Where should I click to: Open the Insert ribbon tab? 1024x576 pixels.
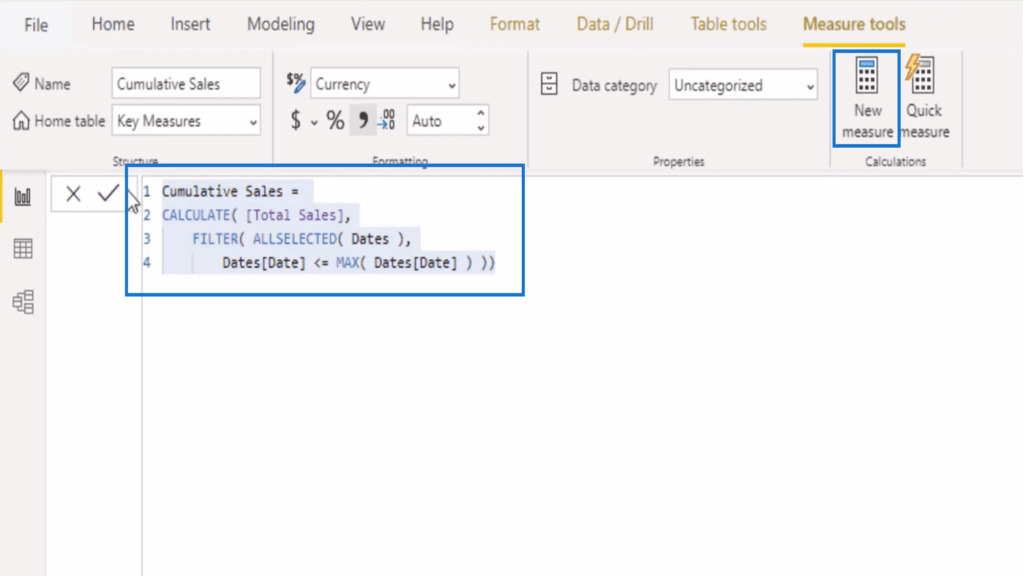tap(190, 24)
